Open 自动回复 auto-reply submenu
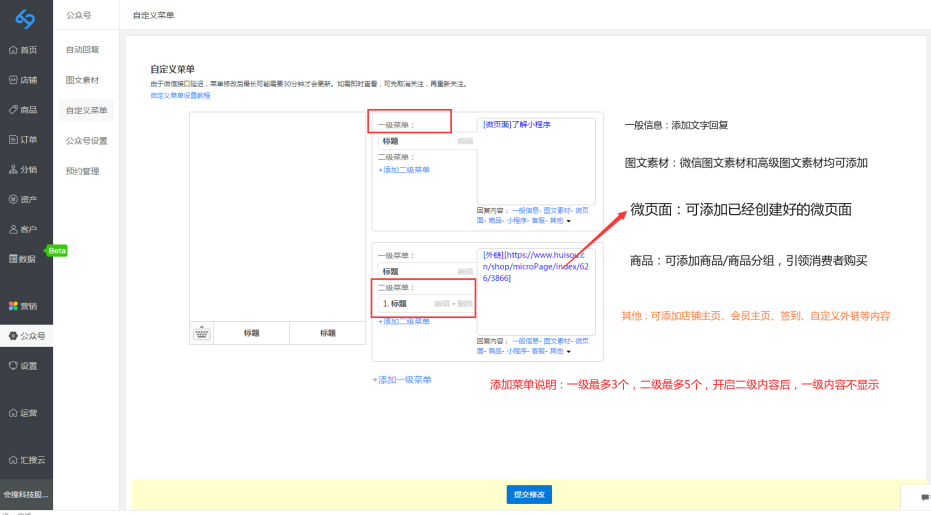Viewport: 931px width, 515px height. [x=83, y=49]
